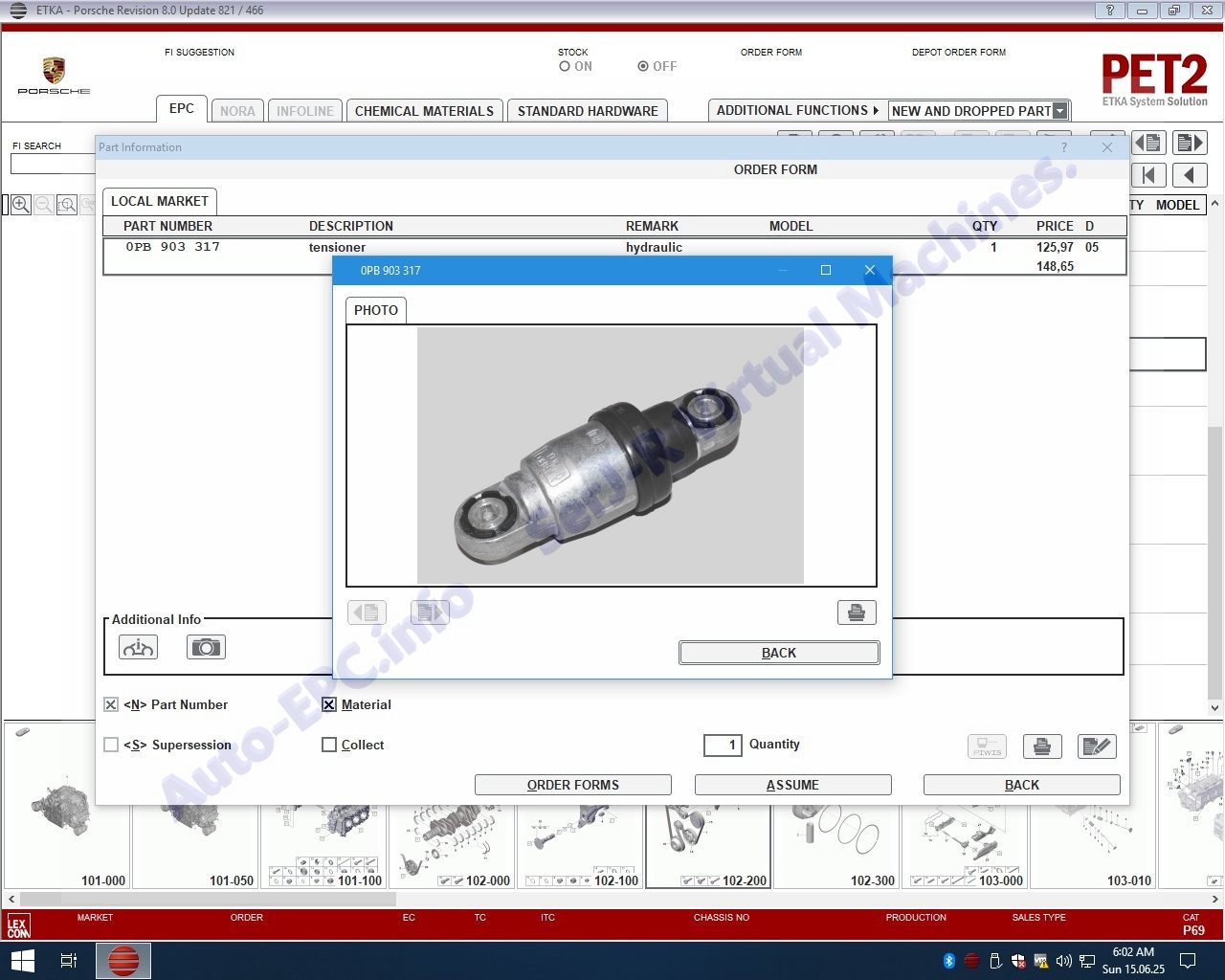Open Windows Task View from taskbar
The height and width of the screenshot is (980, 1225).
pos(69,961)
